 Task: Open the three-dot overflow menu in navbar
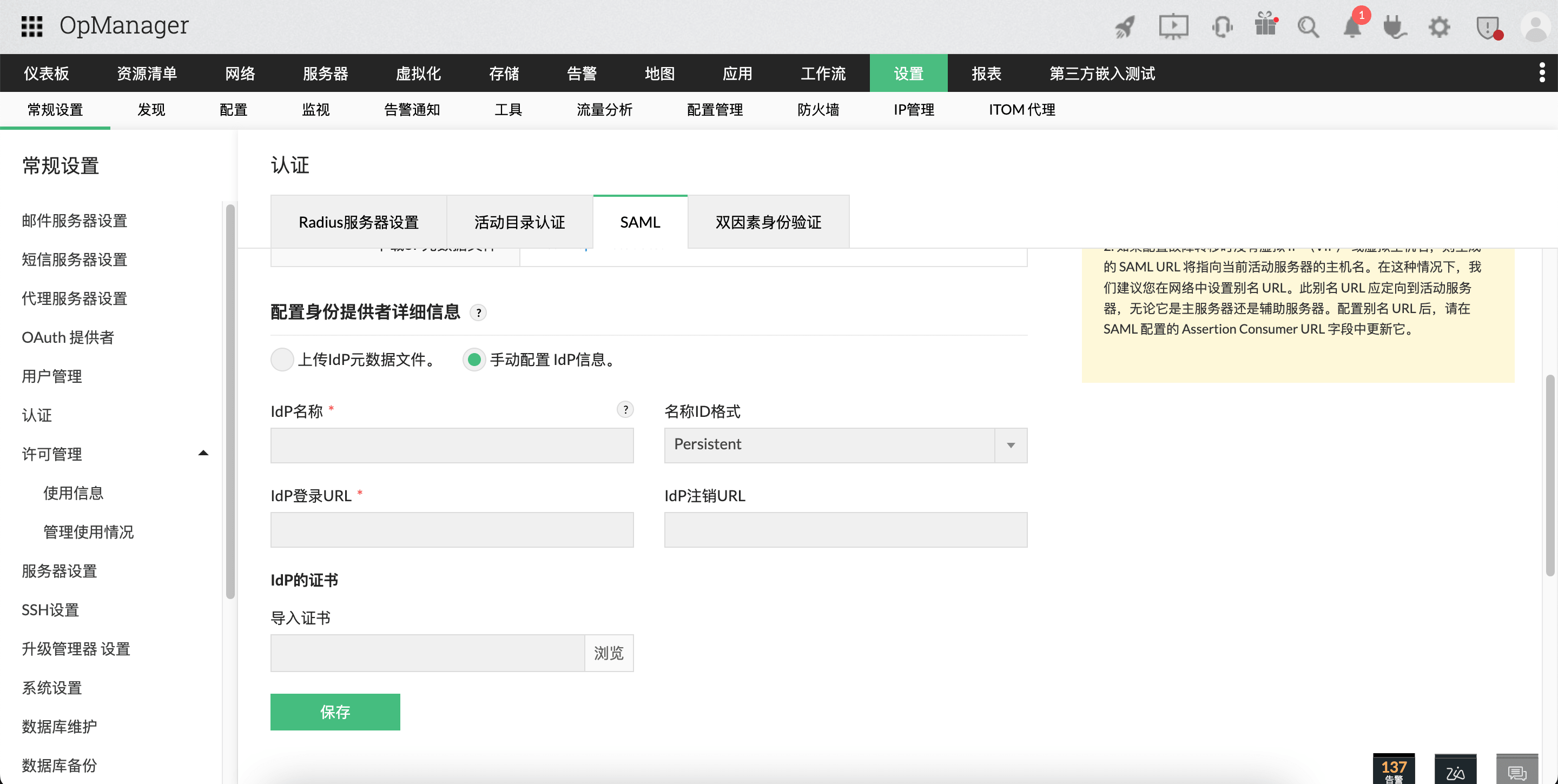(x=1542, y=72)
